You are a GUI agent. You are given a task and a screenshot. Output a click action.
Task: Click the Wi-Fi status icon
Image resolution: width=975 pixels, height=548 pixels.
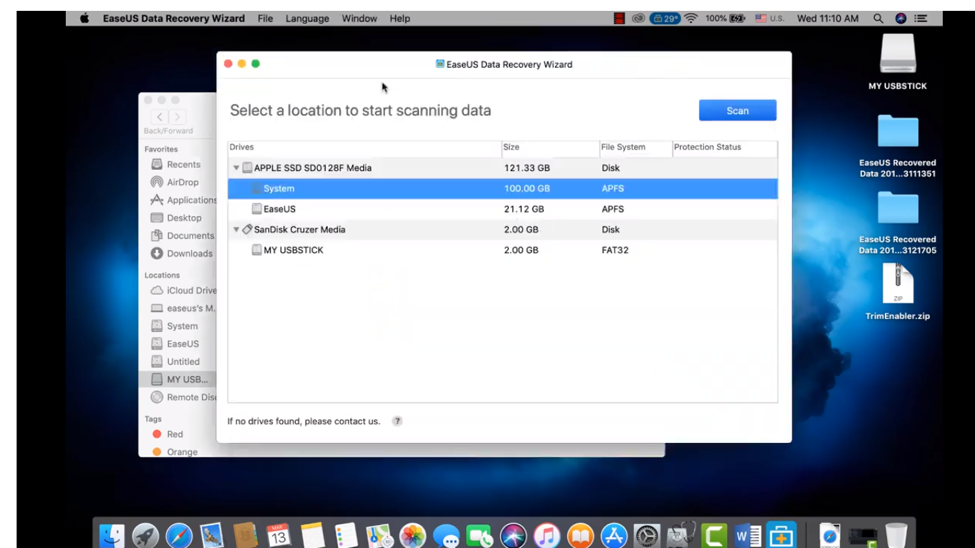(x=691, y=18)
